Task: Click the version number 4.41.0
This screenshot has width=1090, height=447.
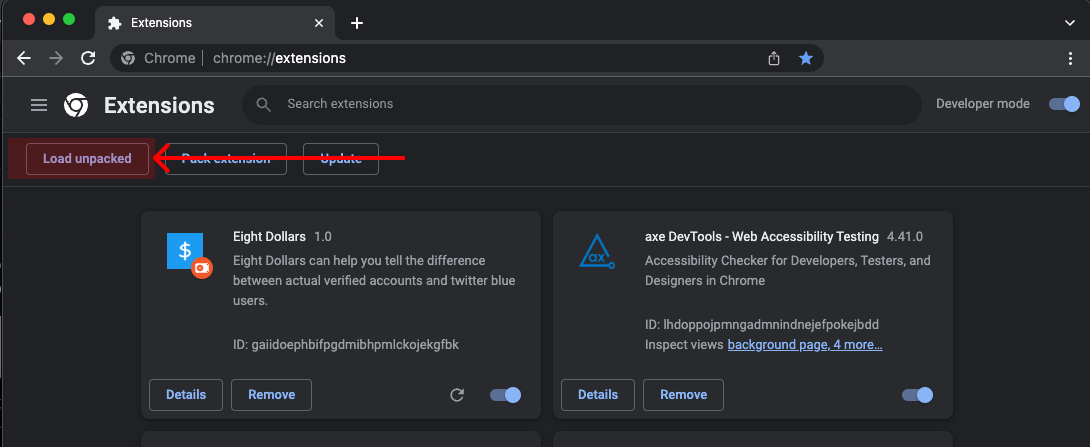Action: click(905, 237)
